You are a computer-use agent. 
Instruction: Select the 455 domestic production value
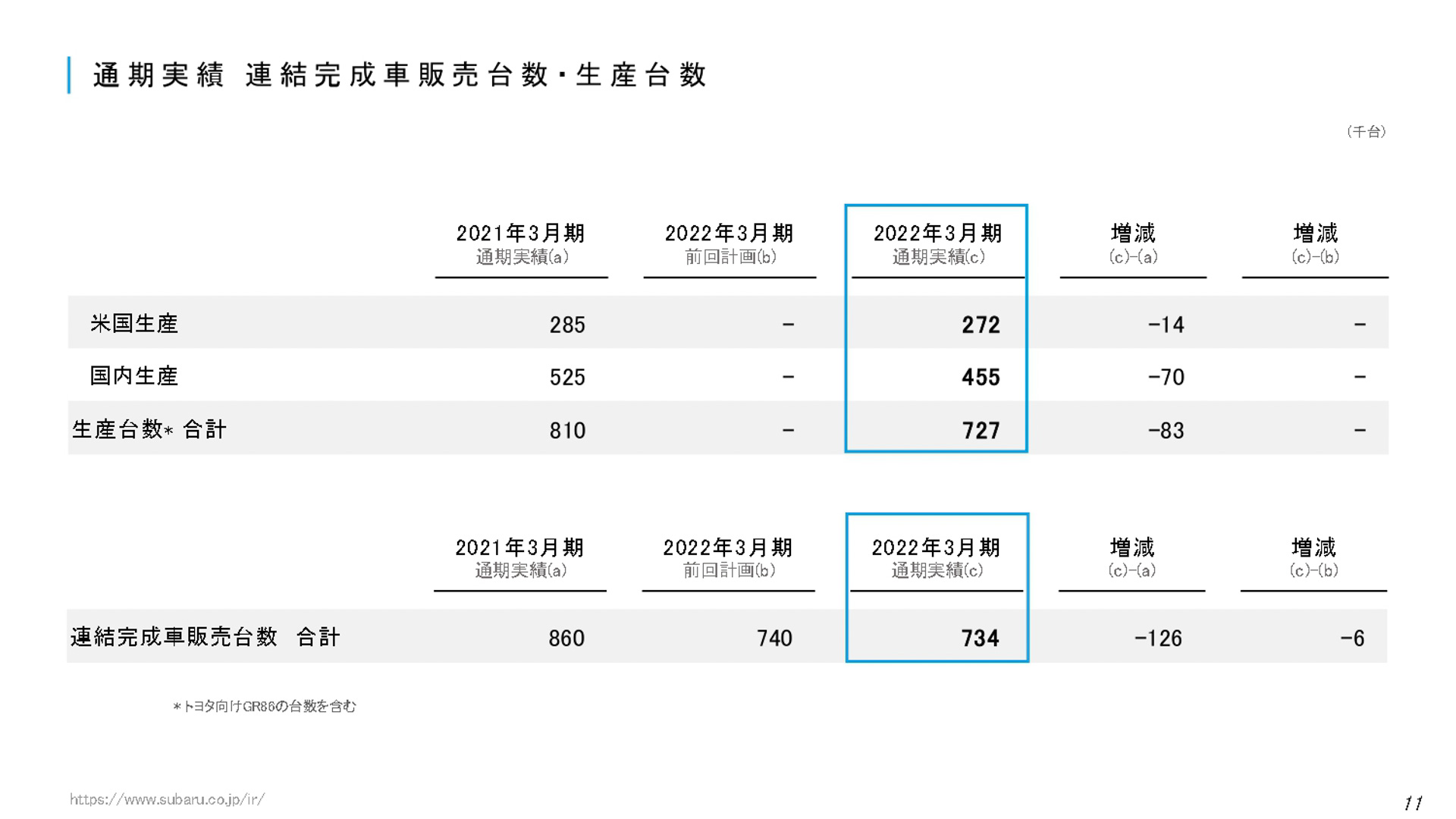[980, 377]
